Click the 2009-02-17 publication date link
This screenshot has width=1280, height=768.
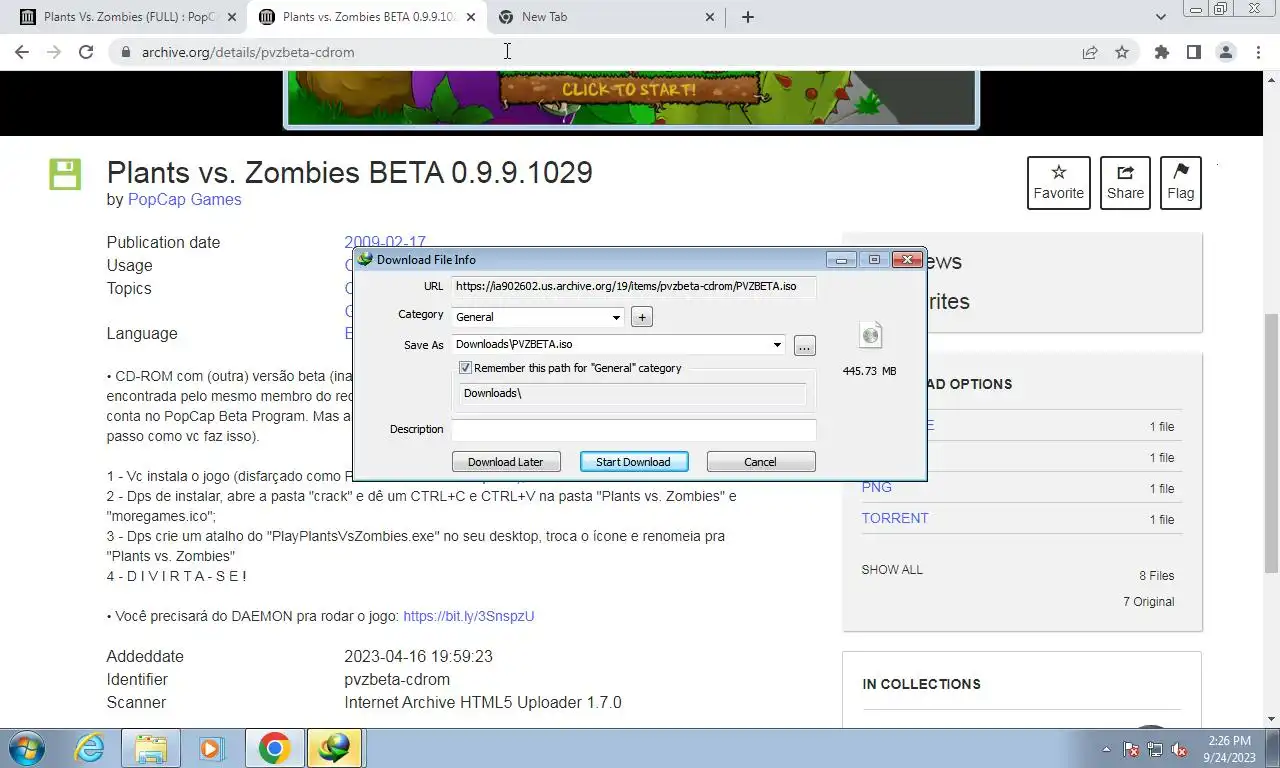(385, 242)
